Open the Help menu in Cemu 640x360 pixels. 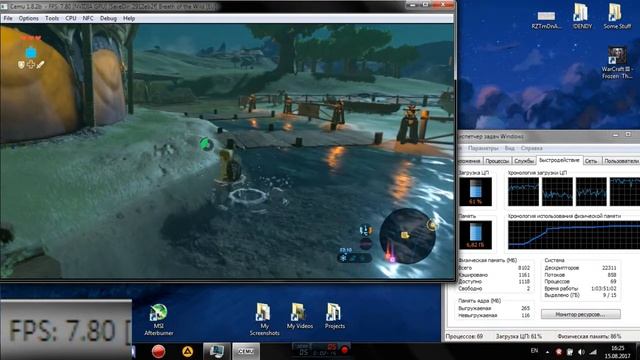pyautogui.click(x=129, y=18)
